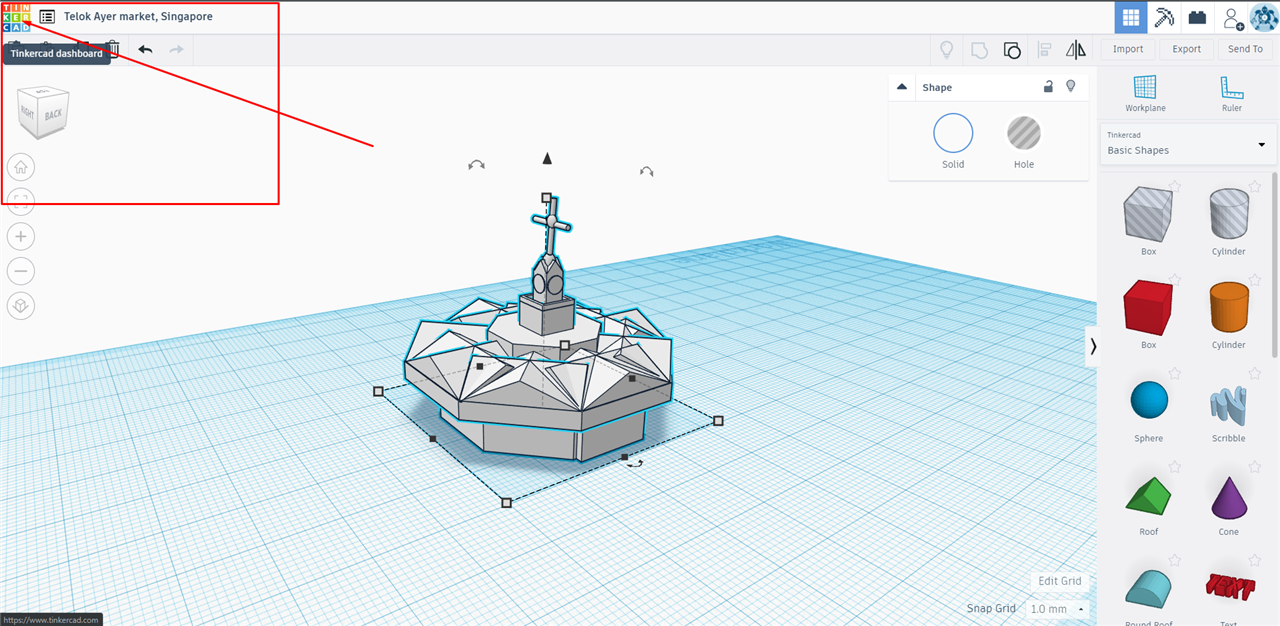Open the user profile avatar
The image size is (1280, 626).
point(1264,17)
